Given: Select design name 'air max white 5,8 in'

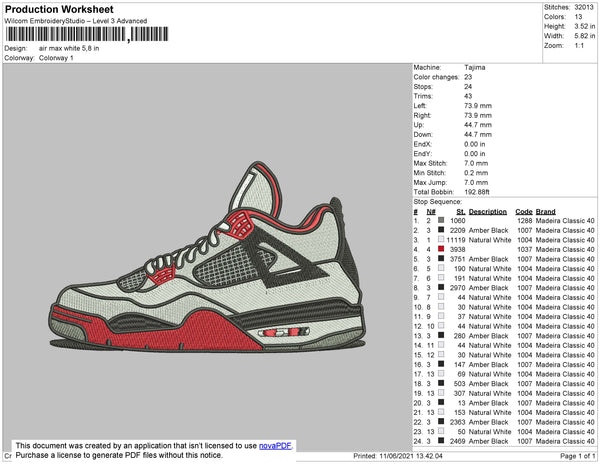Looking at the screenshot, I should click(x=69, y=49).
